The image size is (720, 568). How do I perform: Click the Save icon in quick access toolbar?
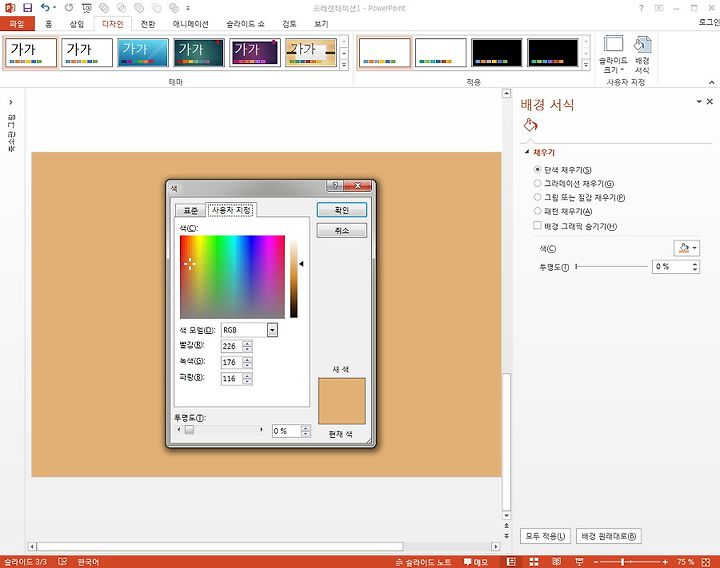point(28,8)
